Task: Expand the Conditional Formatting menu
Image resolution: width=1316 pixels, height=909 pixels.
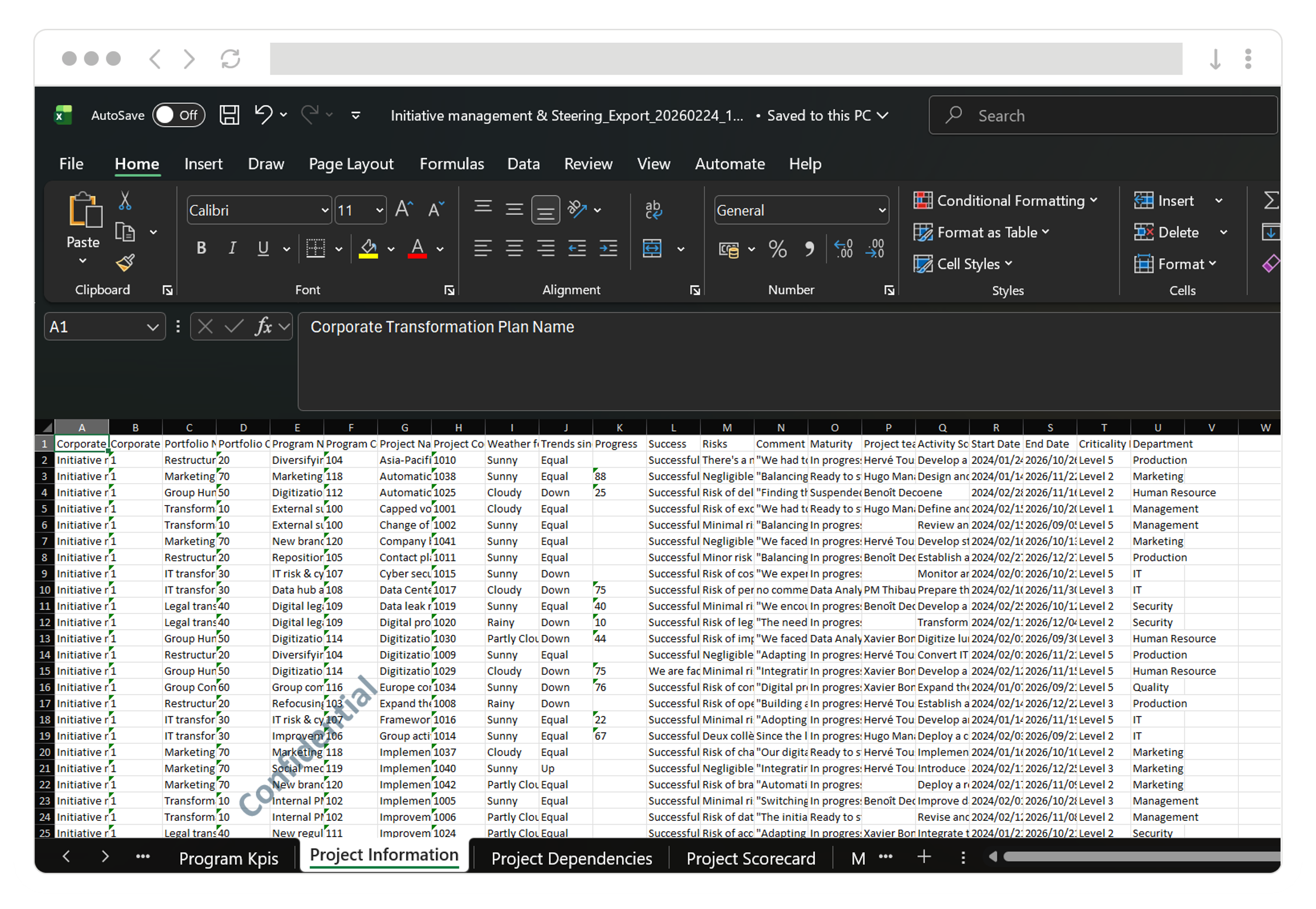Action: click(x=1006, y=201)
